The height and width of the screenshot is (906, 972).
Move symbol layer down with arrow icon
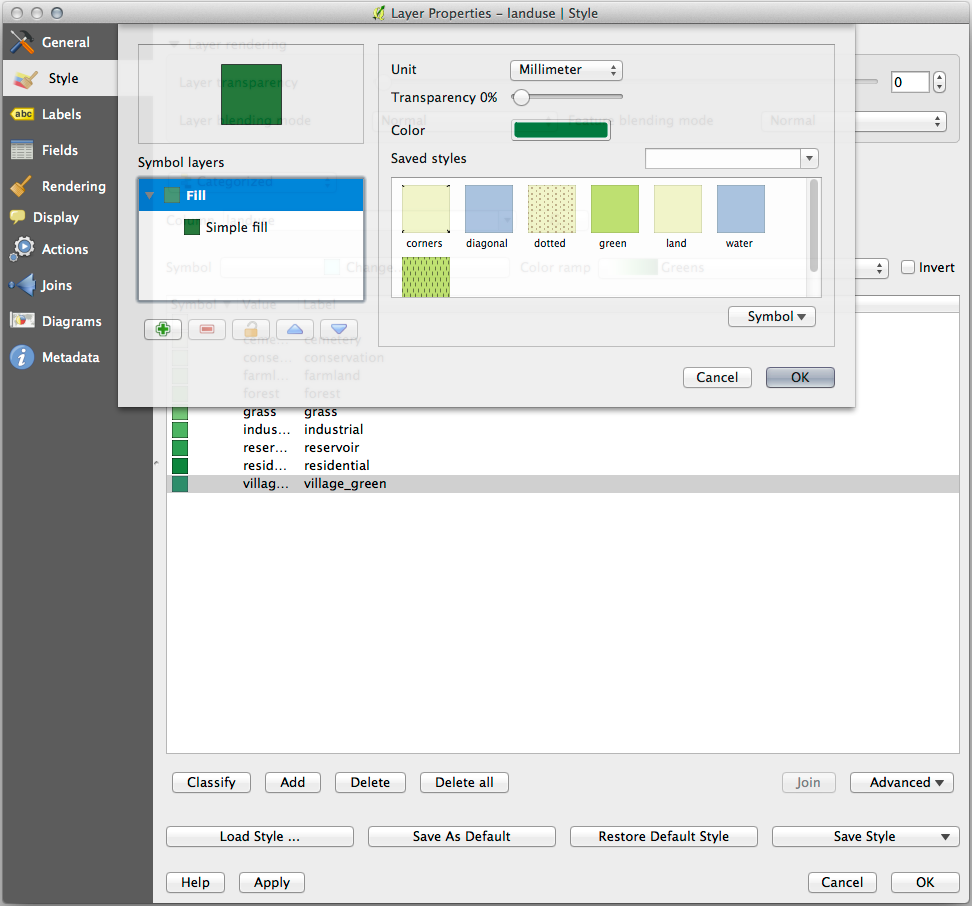(x=339, y=329)
